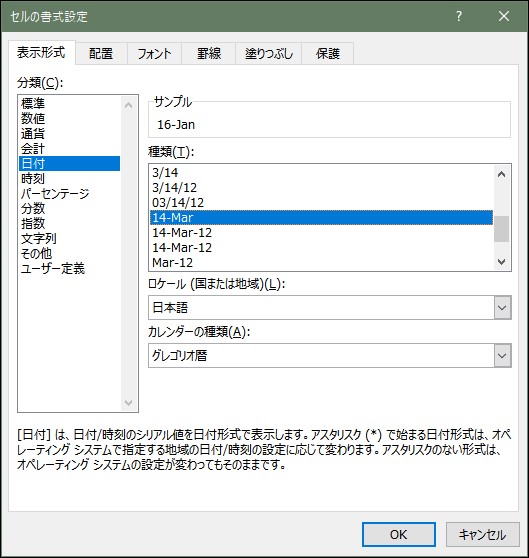This screenshot has height=558, width=529.
Task: Select the 表示形式 tab
Action: pyautogui.click(x=41, y=52)
